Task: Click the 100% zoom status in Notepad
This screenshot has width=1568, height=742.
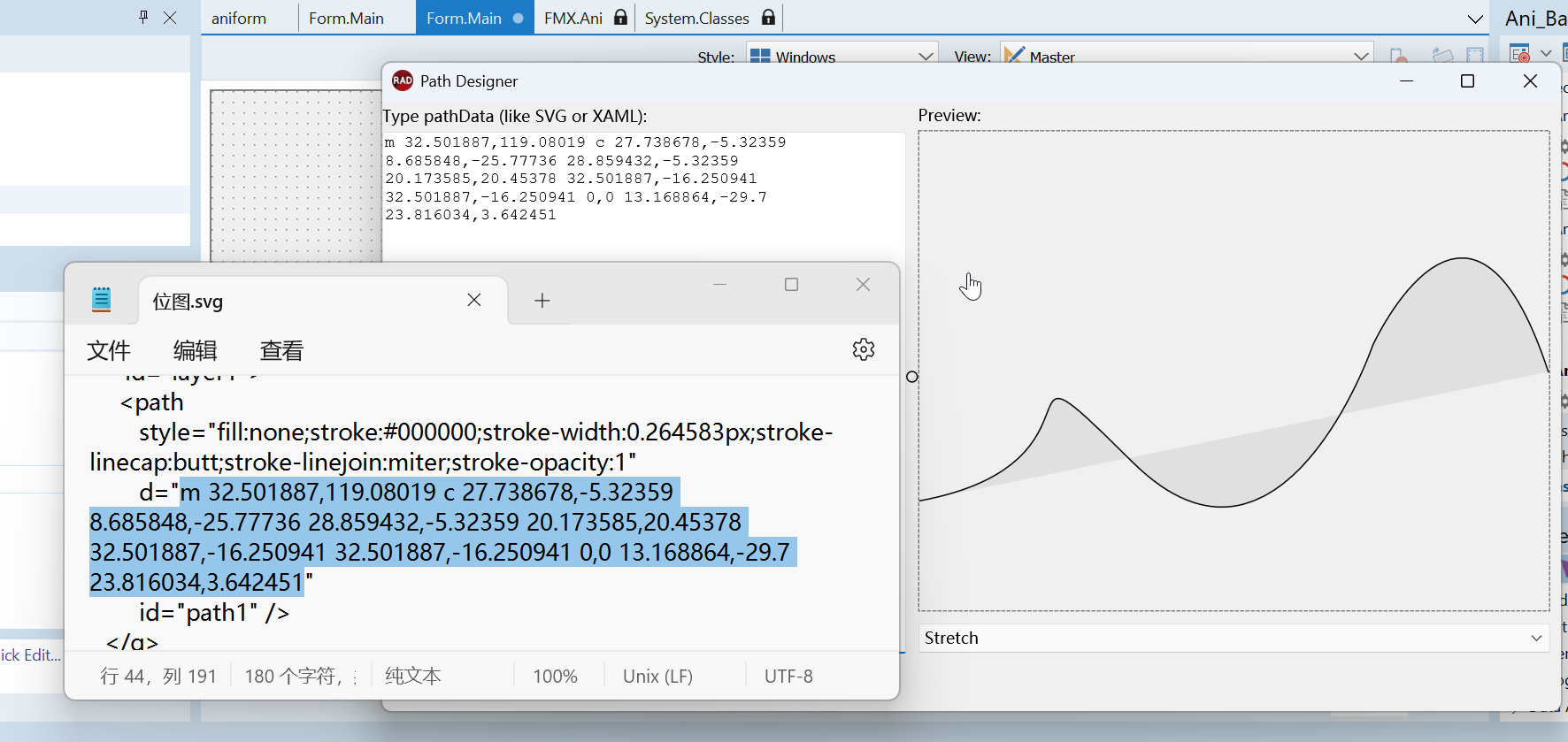Action: 555,676
